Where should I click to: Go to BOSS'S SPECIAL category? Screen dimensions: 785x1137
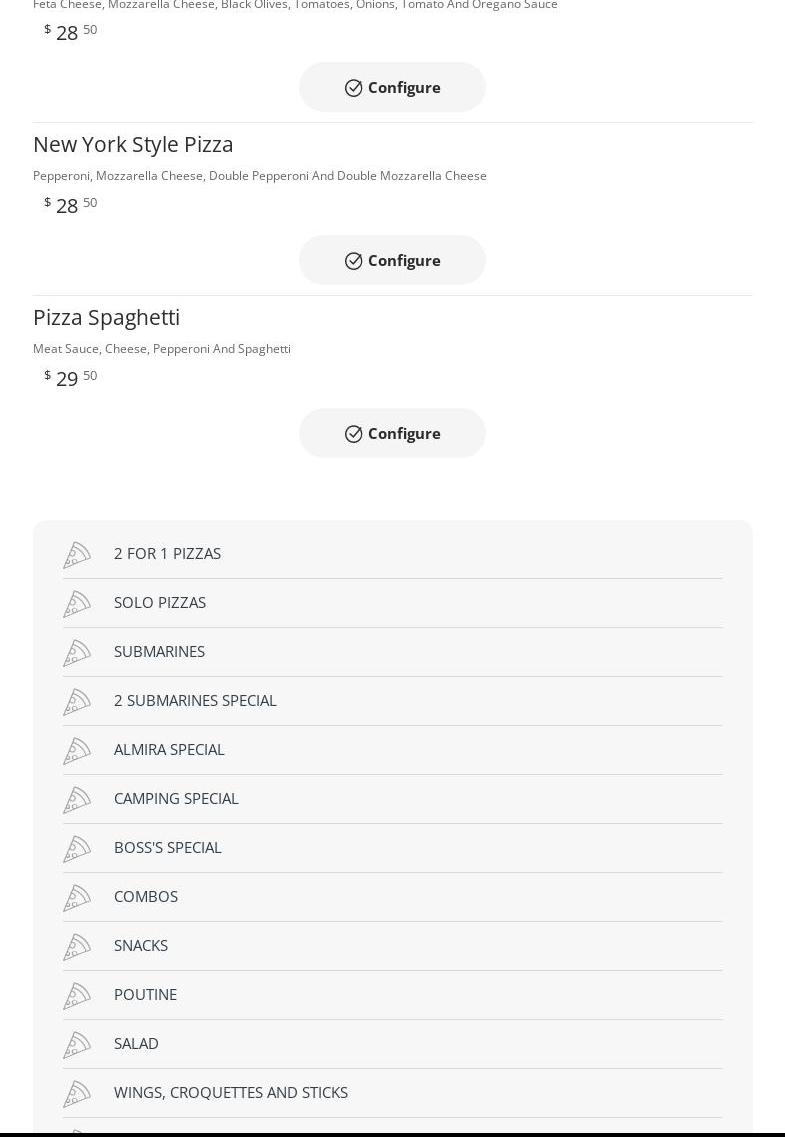point(167,847)
